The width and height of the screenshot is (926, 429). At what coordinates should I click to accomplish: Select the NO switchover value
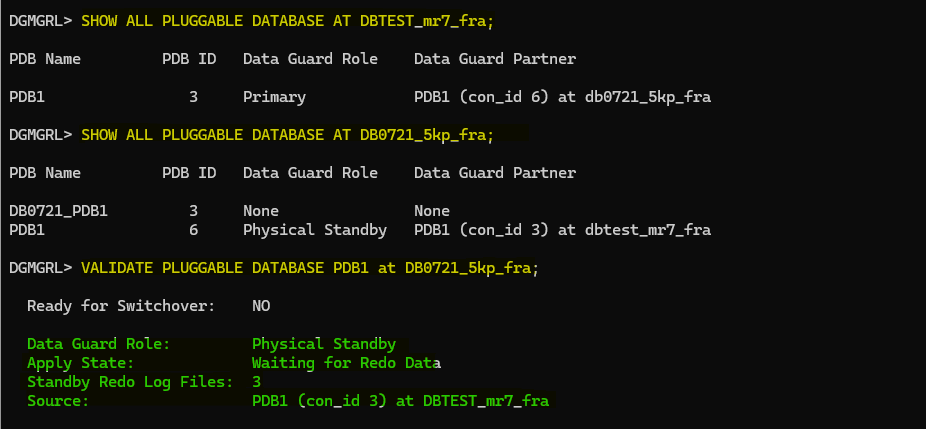(261, 306)
